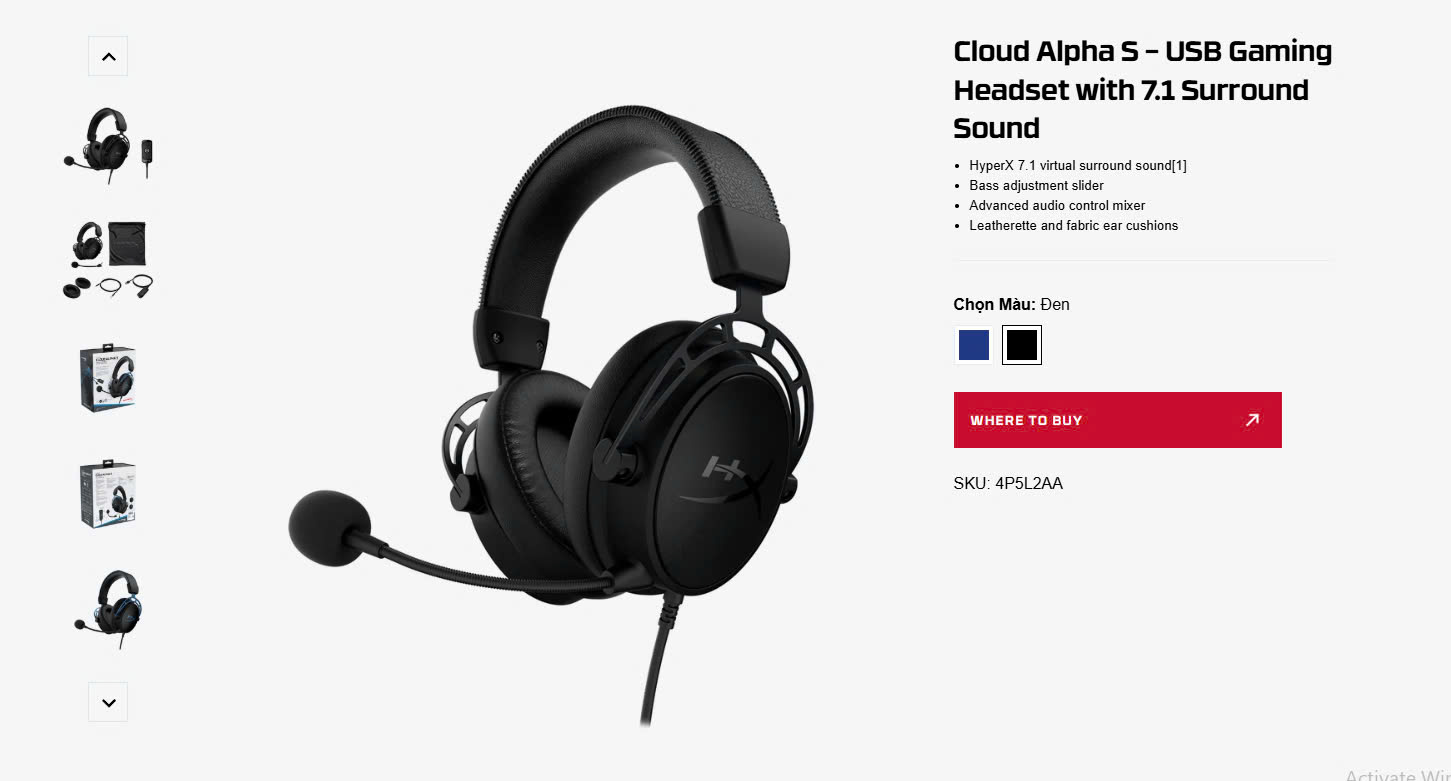View the back packaging box thumbnail
This screenshot has width=1451, height=781.
pyautogui.click(x=108, y=494)
